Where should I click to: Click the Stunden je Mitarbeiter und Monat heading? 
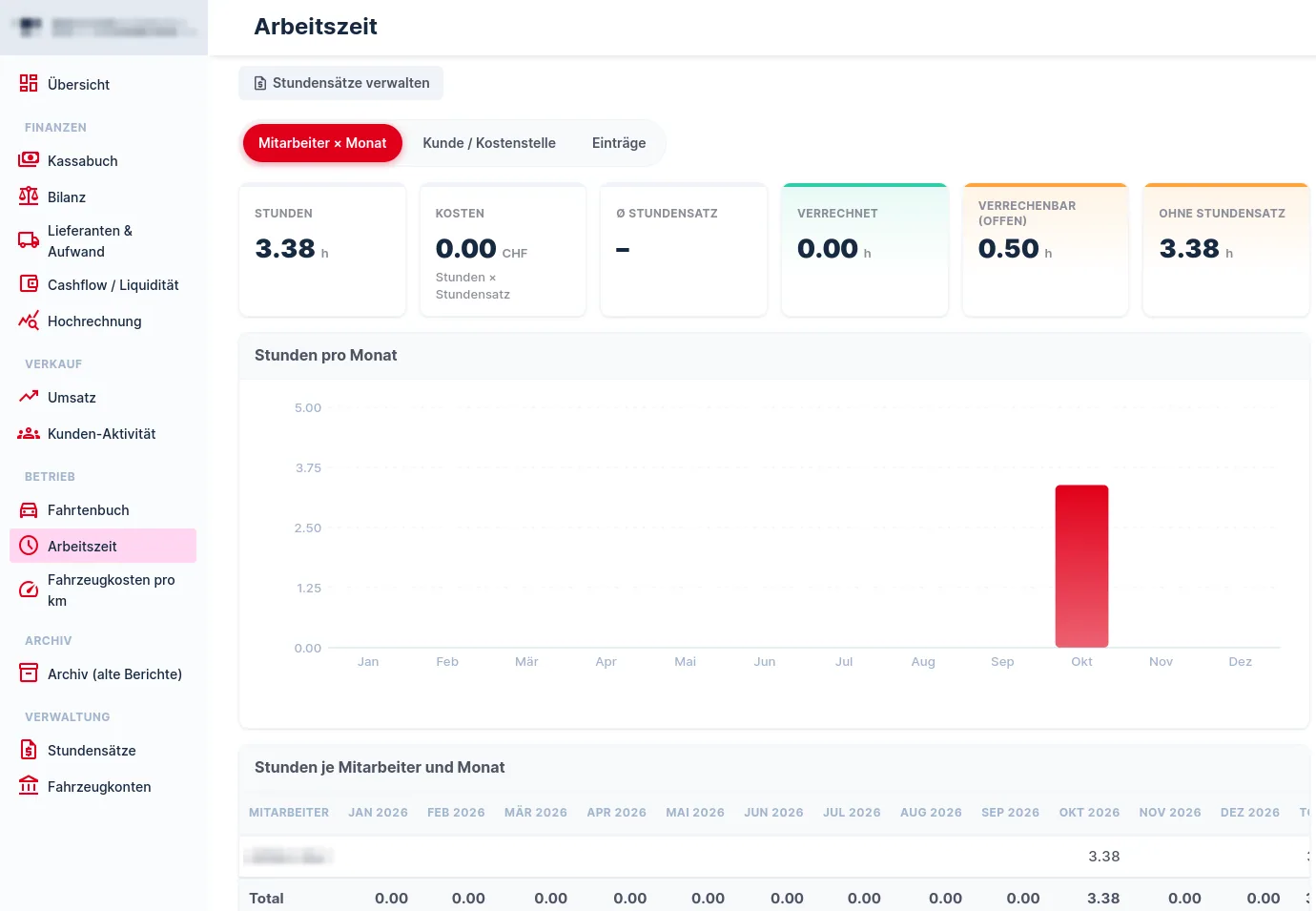click(x=380, y=767)
